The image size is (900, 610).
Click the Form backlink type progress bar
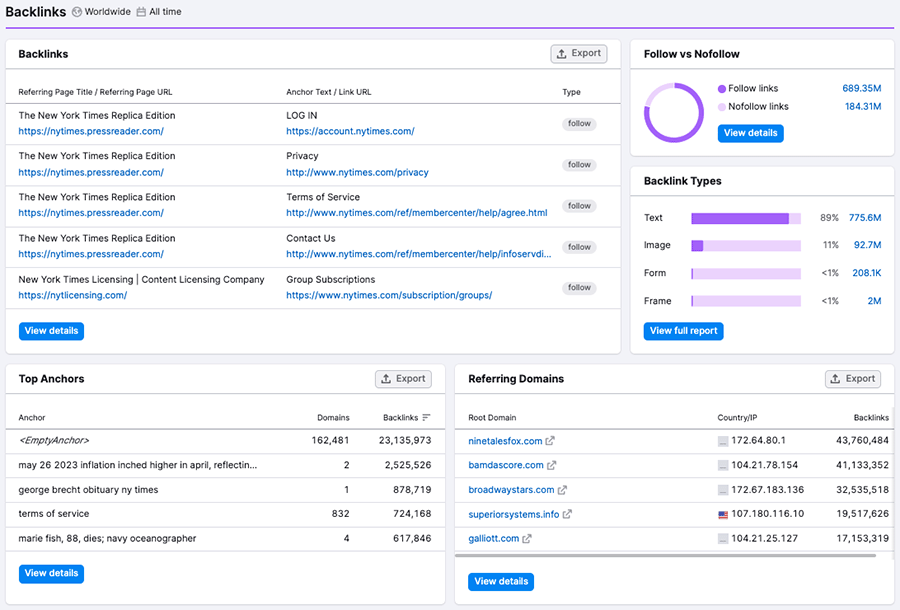click(x=746, y=274)
